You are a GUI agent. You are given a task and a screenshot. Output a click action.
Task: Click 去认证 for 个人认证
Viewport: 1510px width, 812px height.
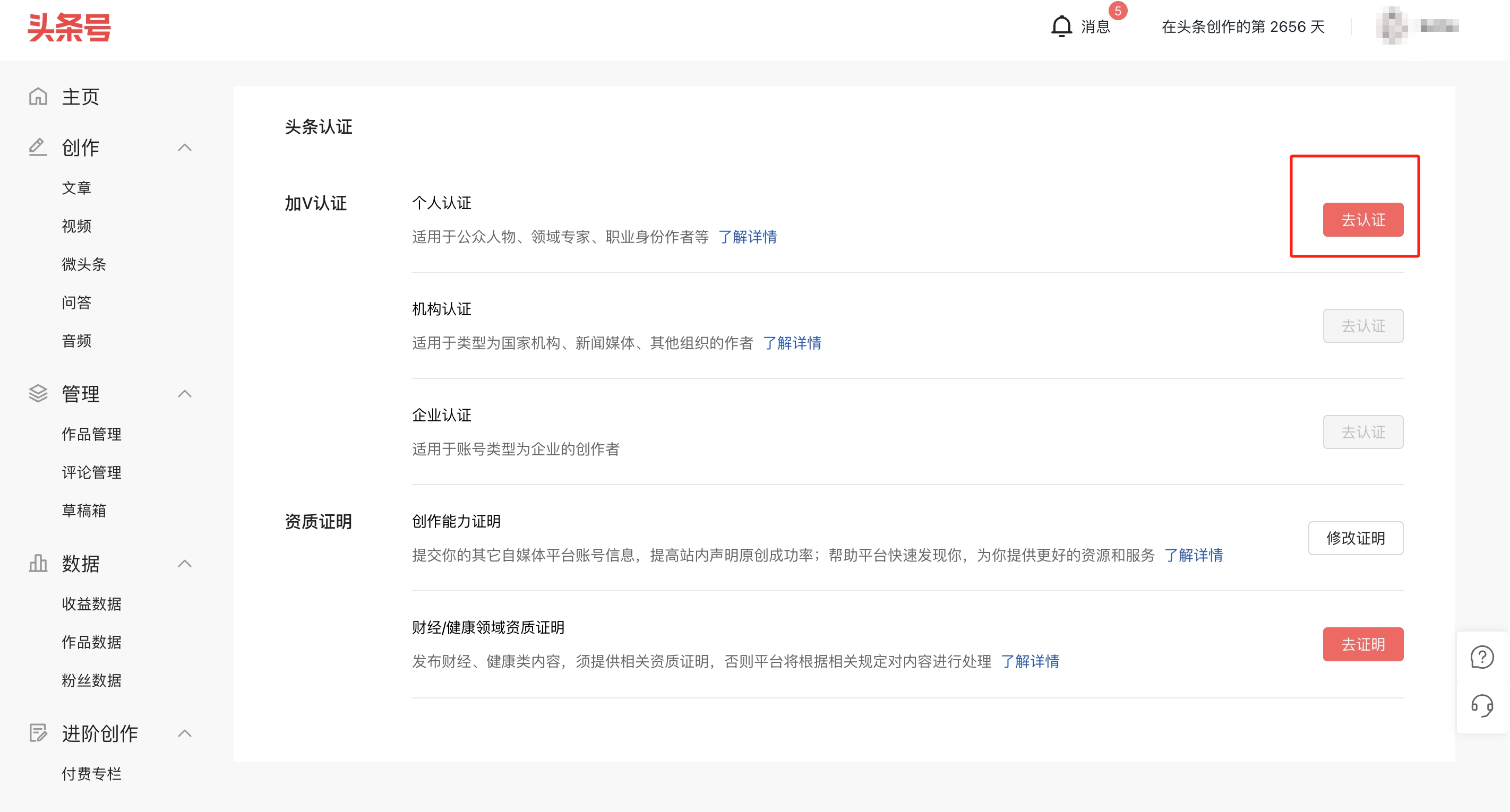click(1363, 220)
